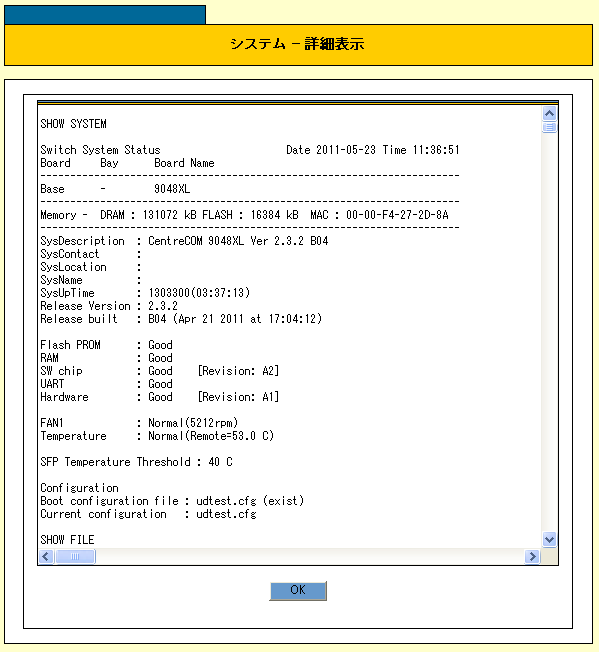Click the Boot configuration file udtest.cfg entry
The height and width of the screenshot is (652, 599).
(172, 501)
